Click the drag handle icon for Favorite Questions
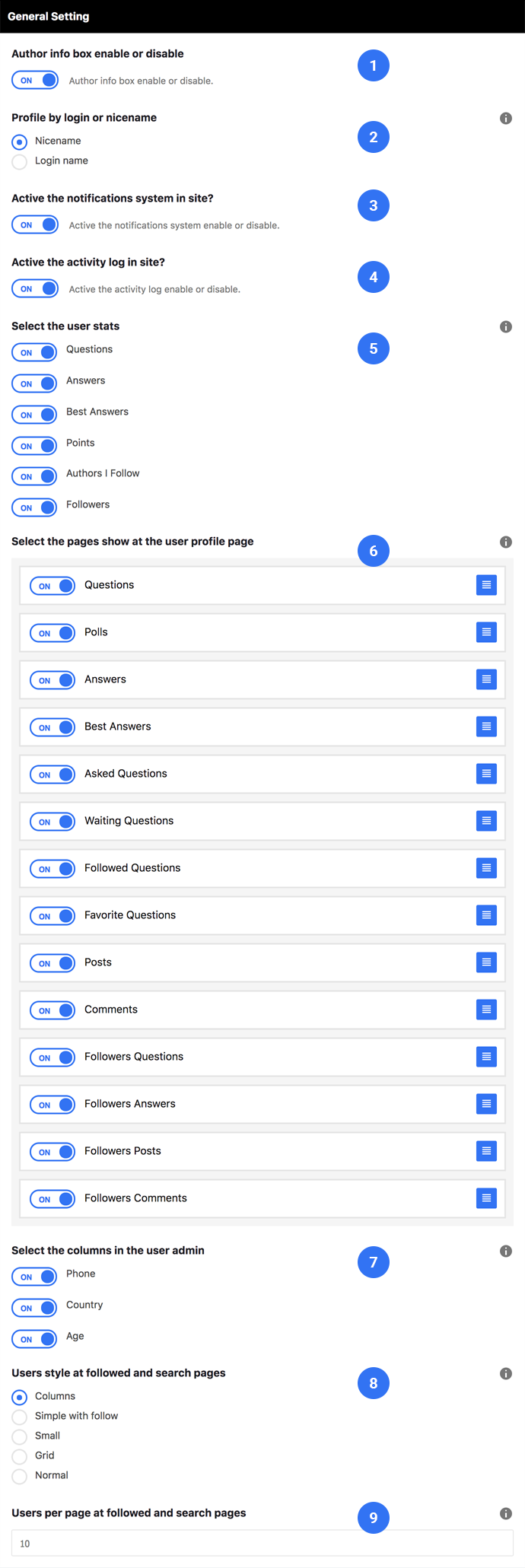The image size is (525, 1568). pos(486,915)
